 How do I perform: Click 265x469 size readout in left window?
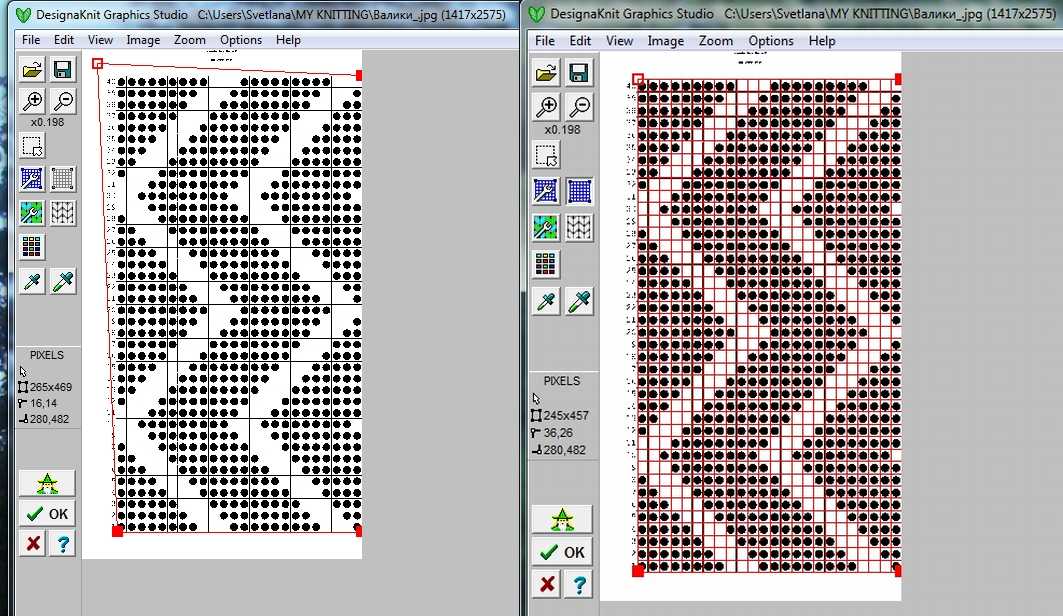point(51,387)
